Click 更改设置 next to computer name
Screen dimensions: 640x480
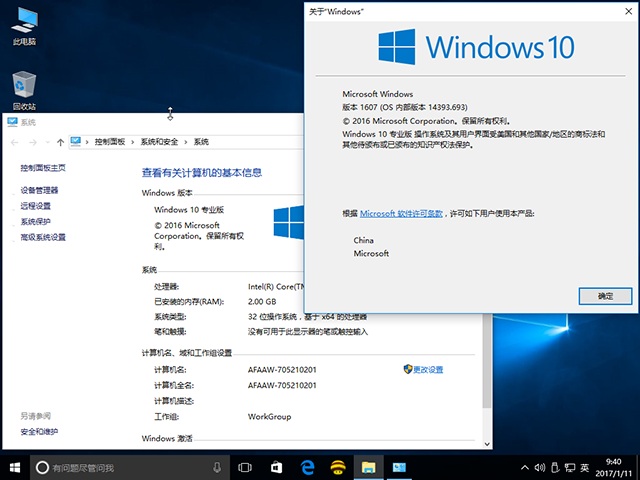click(x=428, y=369)
